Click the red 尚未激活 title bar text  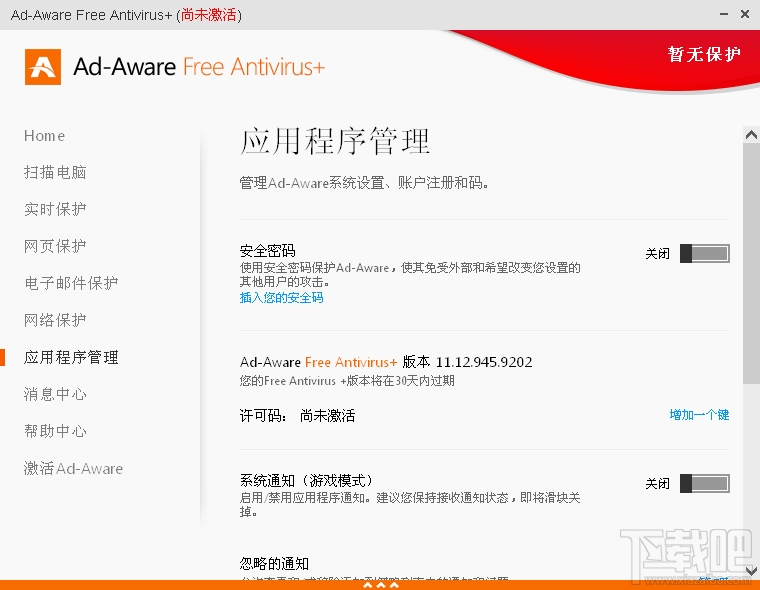click(209, 15)
